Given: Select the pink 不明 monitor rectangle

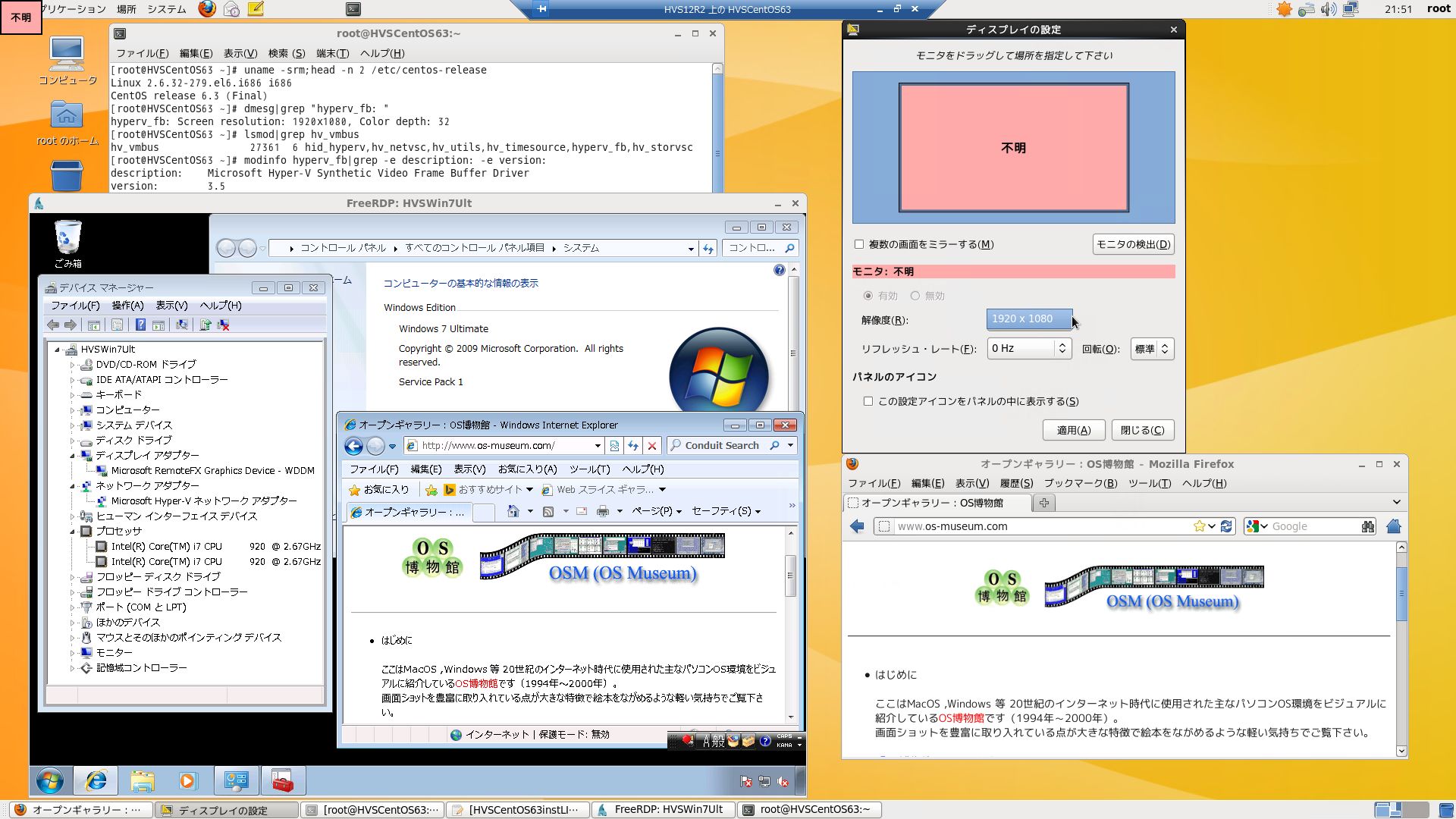Looking at the screenshot, I should 1014,148.
